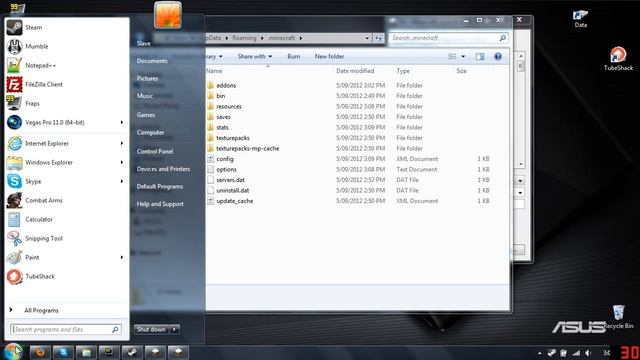
Task: Click the Search .minecraft field
Action: pyautogui.click(x=449, y=38)
